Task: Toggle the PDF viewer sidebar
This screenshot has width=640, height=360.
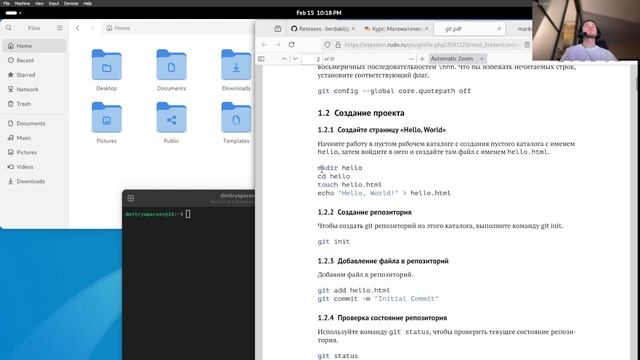Action: [x=261, y=59]
